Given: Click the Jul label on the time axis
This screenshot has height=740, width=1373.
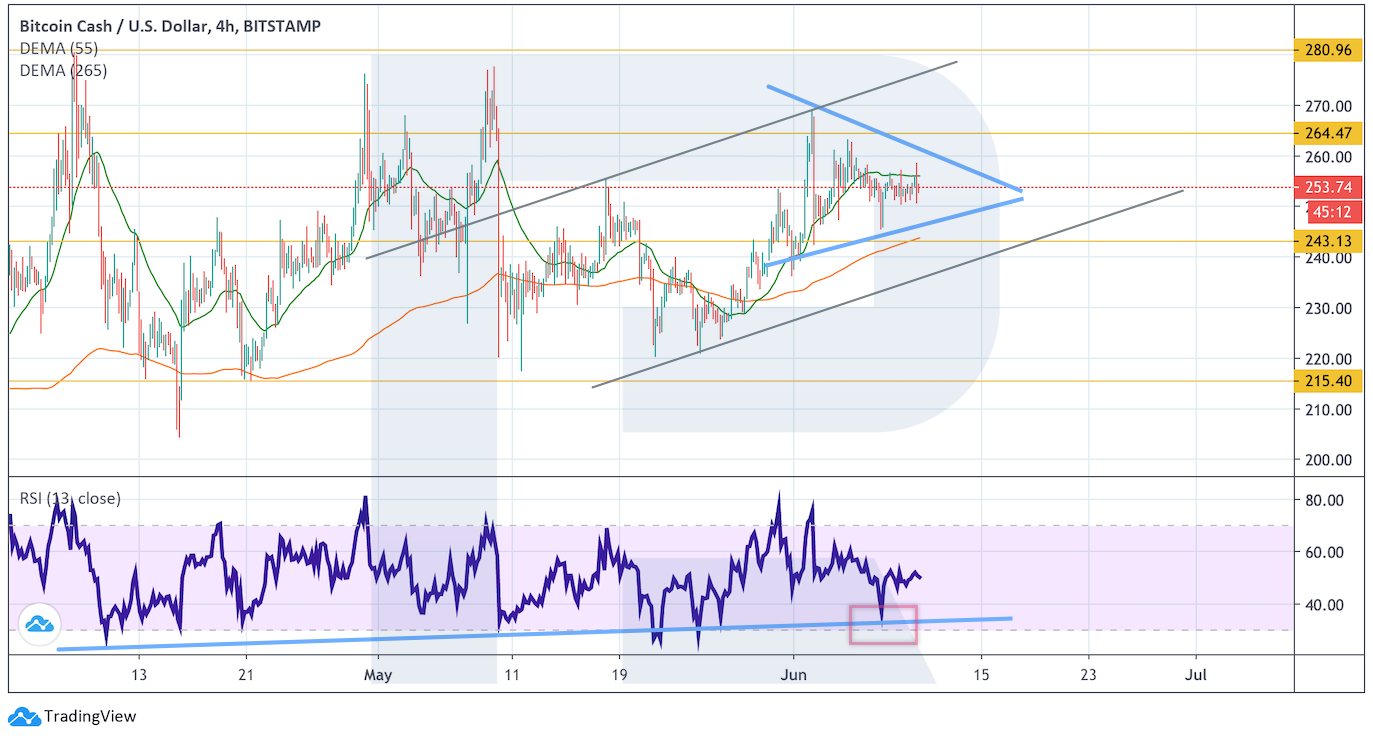Looking at the screenshot, I should pyautogui.click(x=1196, y=675).
